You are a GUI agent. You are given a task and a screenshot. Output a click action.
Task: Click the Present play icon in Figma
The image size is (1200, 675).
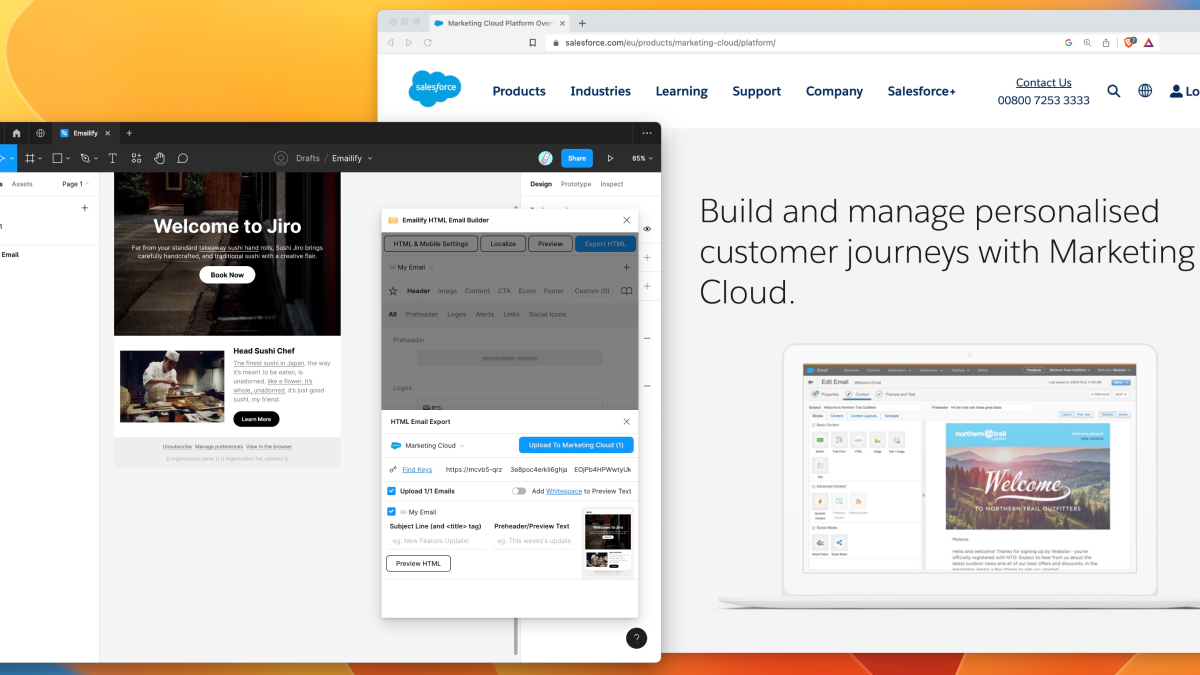point(611,158)
